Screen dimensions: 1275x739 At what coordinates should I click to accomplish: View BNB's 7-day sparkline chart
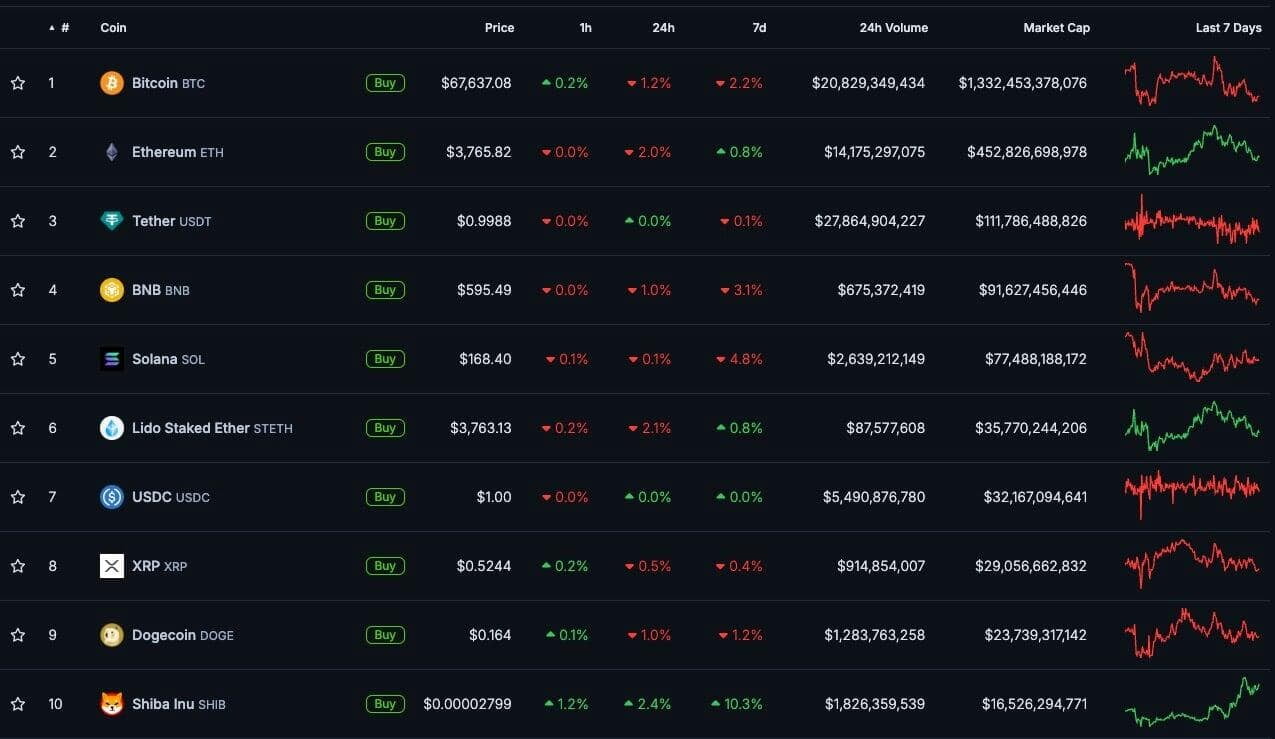point(1192,288)
